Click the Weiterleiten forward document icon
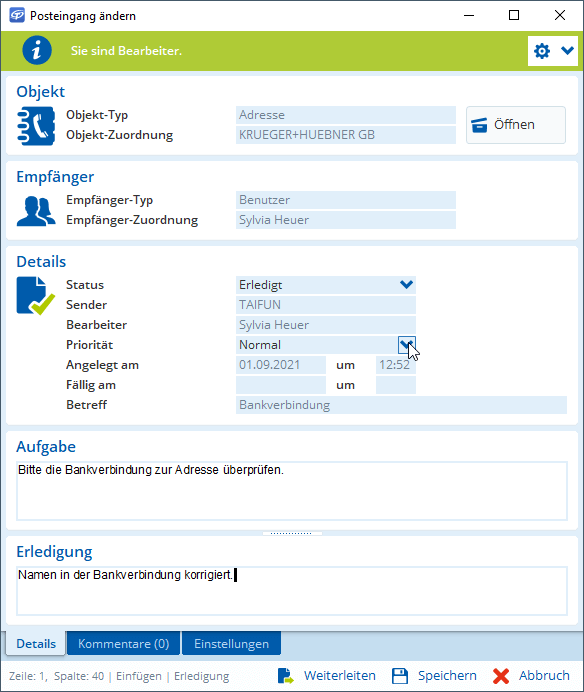Image resolution: width=584 pixels, height=692 pixels. tap(286, 676)
